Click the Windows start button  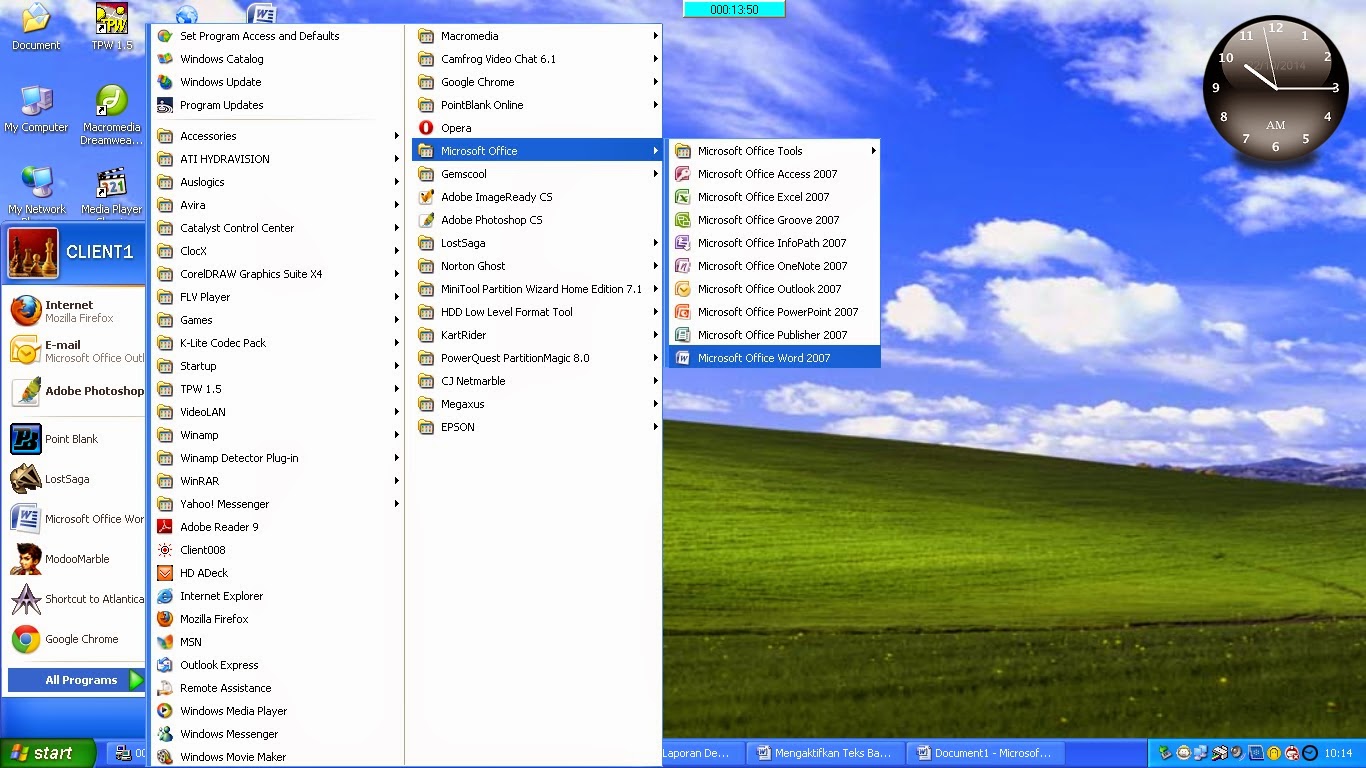(x=48, y=753)
